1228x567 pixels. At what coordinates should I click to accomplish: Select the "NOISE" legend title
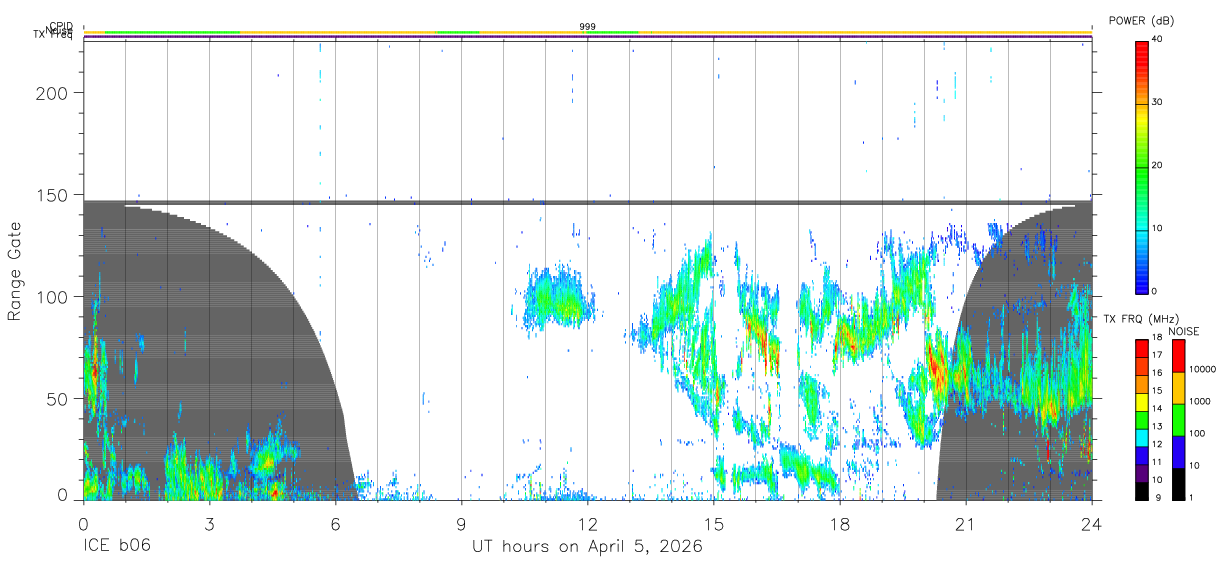(x=1183, y=331)
